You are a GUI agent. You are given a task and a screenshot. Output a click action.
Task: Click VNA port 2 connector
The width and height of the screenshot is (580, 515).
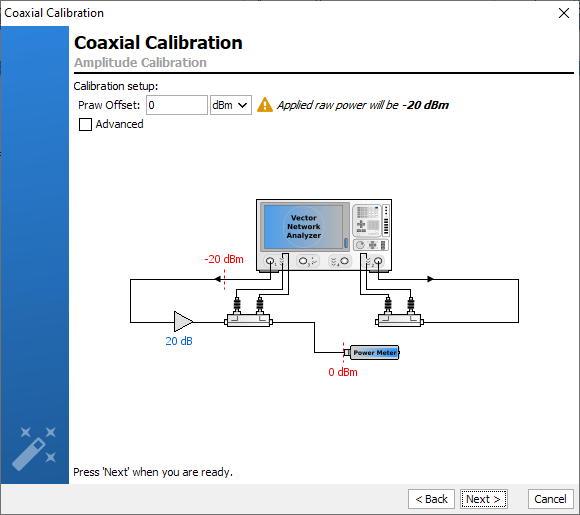click(x=378, y=261)
